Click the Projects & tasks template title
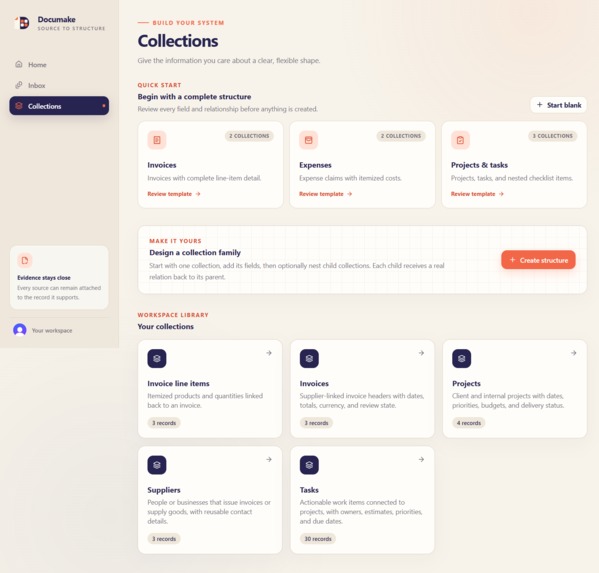 point(479,165)
